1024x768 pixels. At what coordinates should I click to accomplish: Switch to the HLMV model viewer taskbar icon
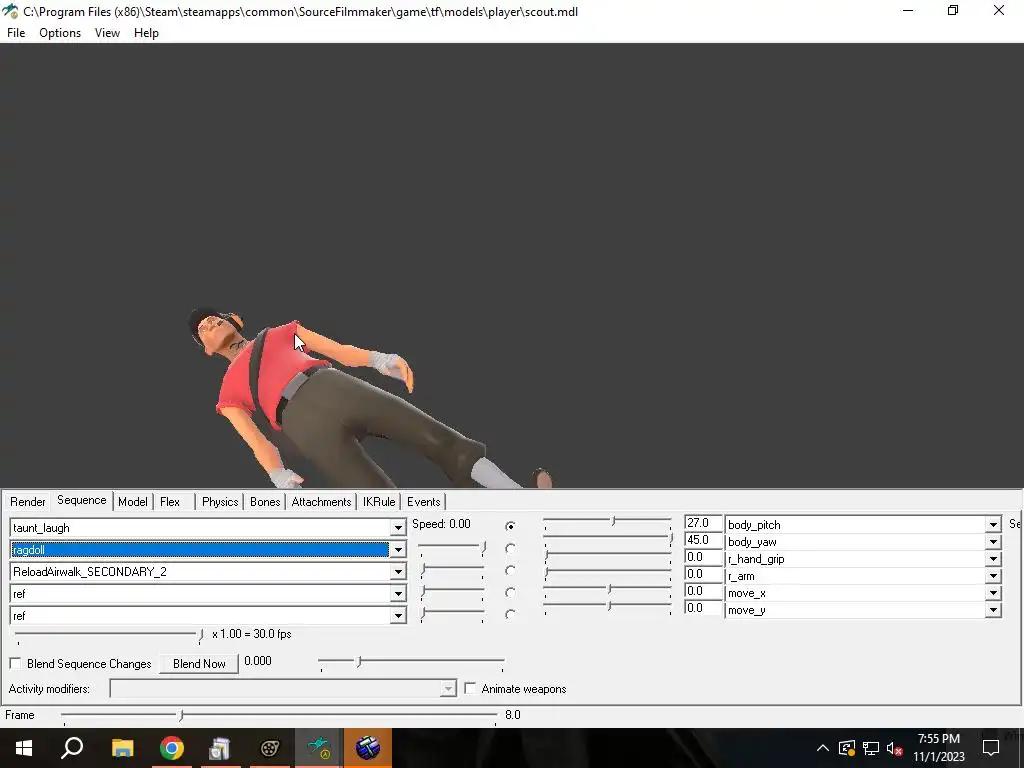pyautogui.click(x=318, y=748)
